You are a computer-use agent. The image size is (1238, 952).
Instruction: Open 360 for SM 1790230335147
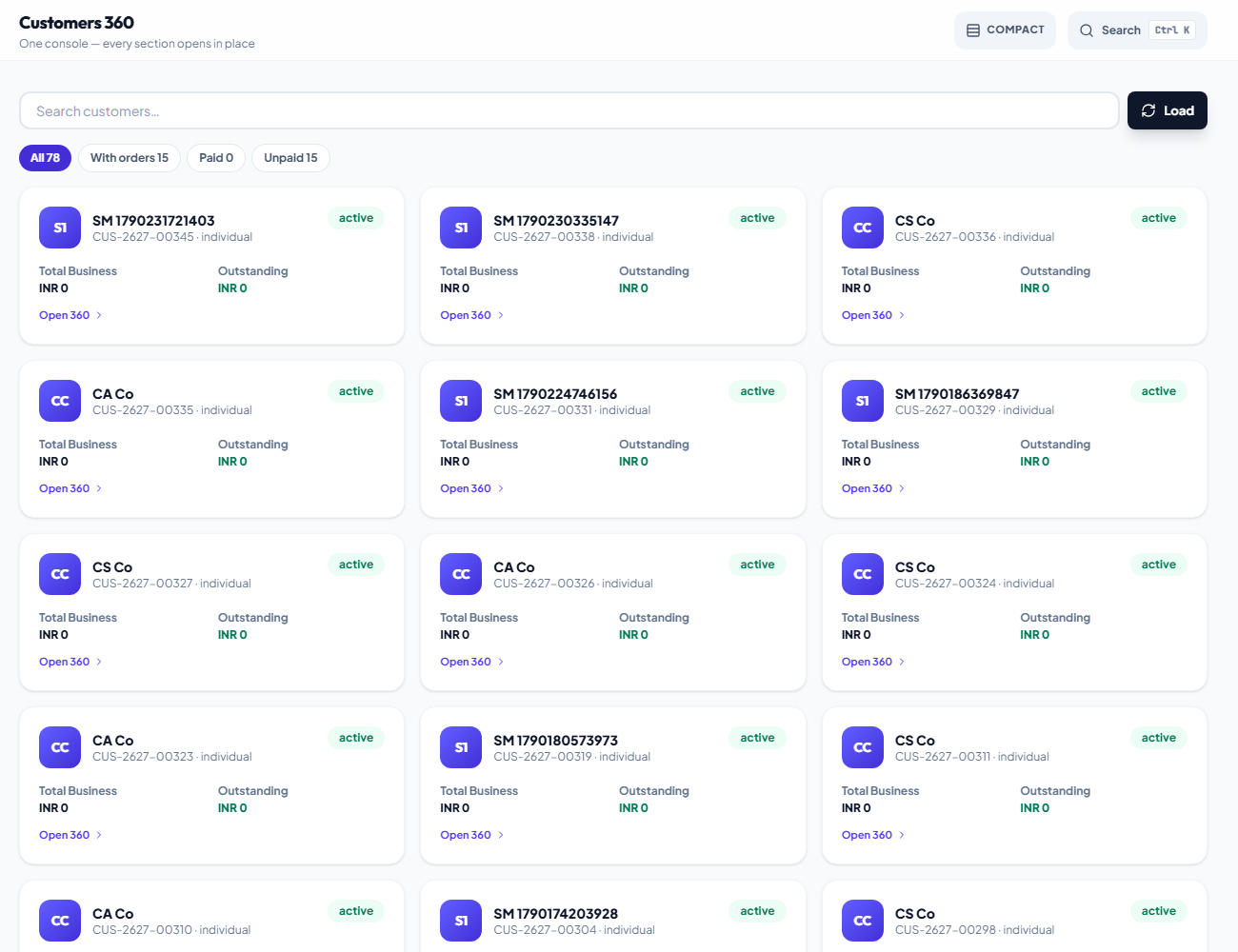(x=471, y=315)
